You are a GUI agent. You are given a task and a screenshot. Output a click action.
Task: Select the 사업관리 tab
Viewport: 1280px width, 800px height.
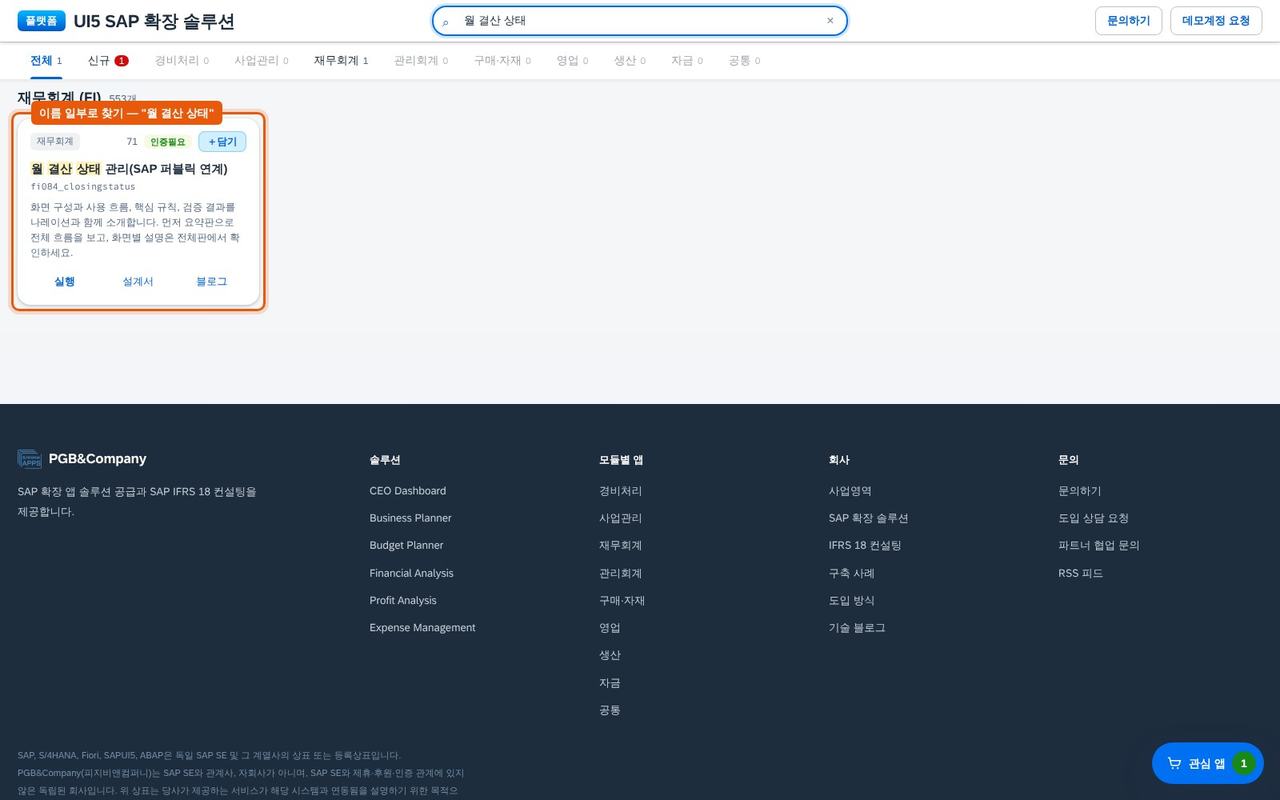[x=261, y=61]
